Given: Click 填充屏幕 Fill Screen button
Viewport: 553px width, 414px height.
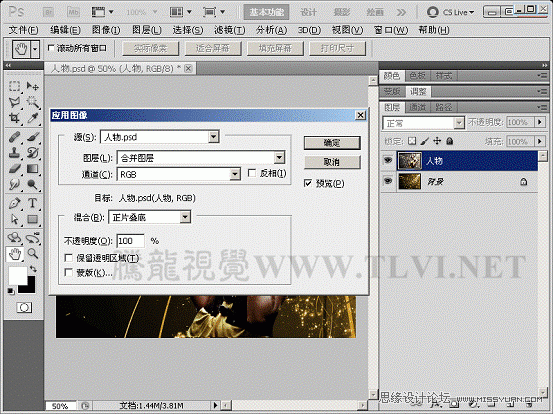Looking at the screenshot, I should 275,48.
